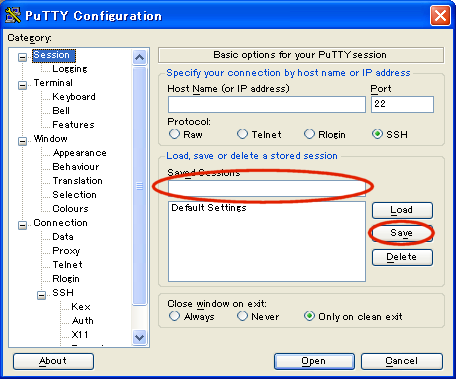This screenshot has height=379, width=456.
Task: Click the PuTTY icon in the title bar
Action: click(13, 15)
